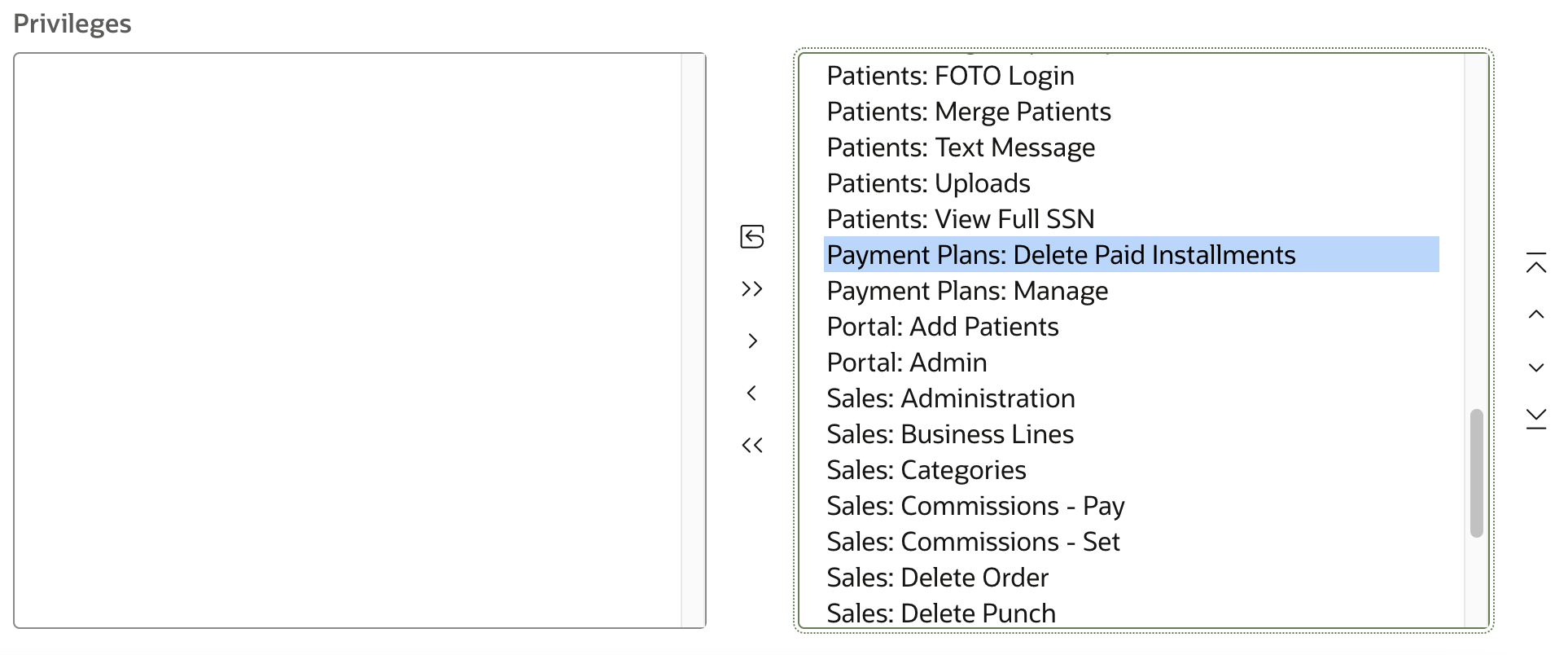Click the Move All double-right arrows

click(751, 289)
